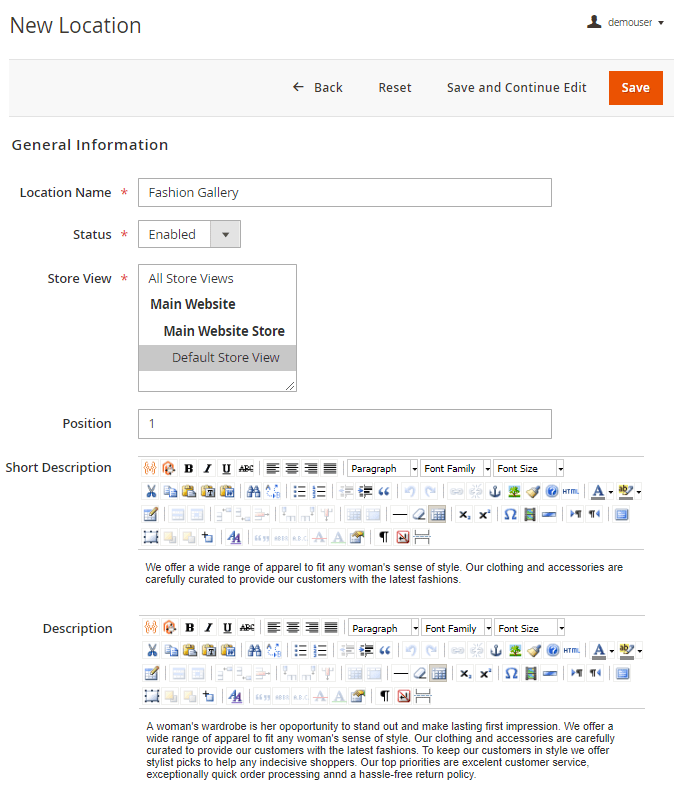This screenshot has width=685, height=800.
Task: Open Paragraph format dropdown in Description editor
Action: point(383,628)
